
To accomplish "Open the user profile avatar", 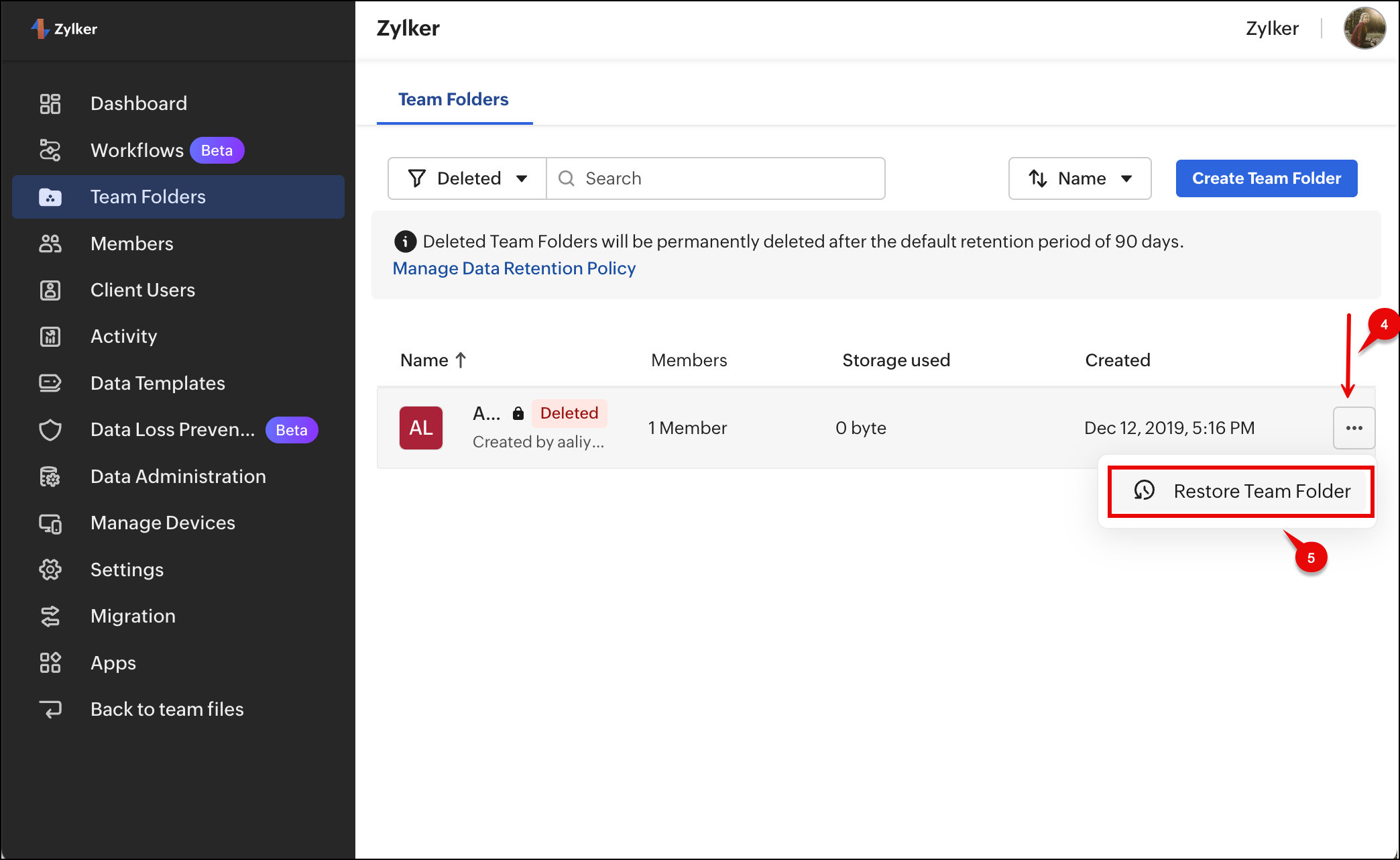I will click(1364, 29).
